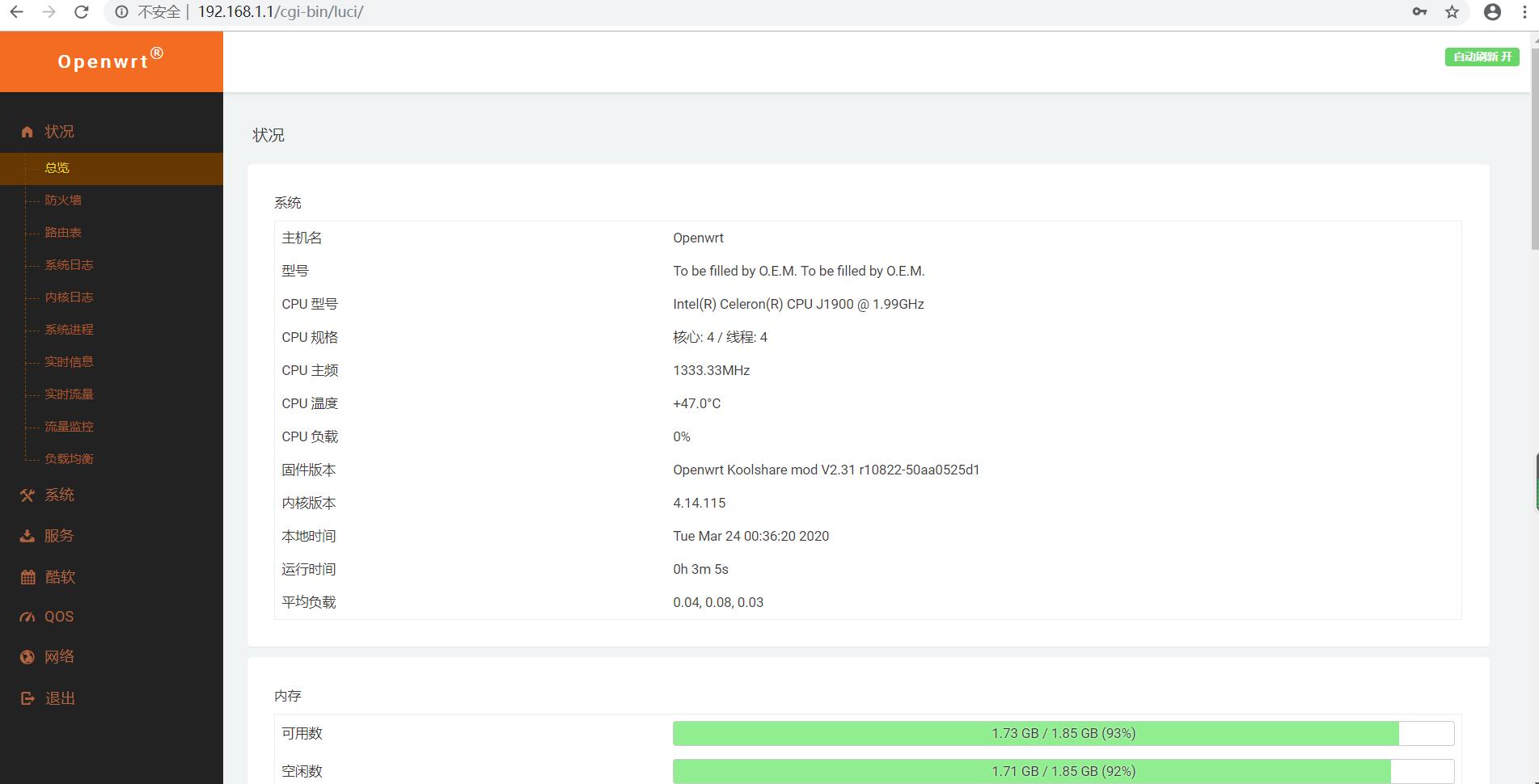Click the kernel version value 4.14.115
Viewport: 1539px width, 784px height.
699,503
